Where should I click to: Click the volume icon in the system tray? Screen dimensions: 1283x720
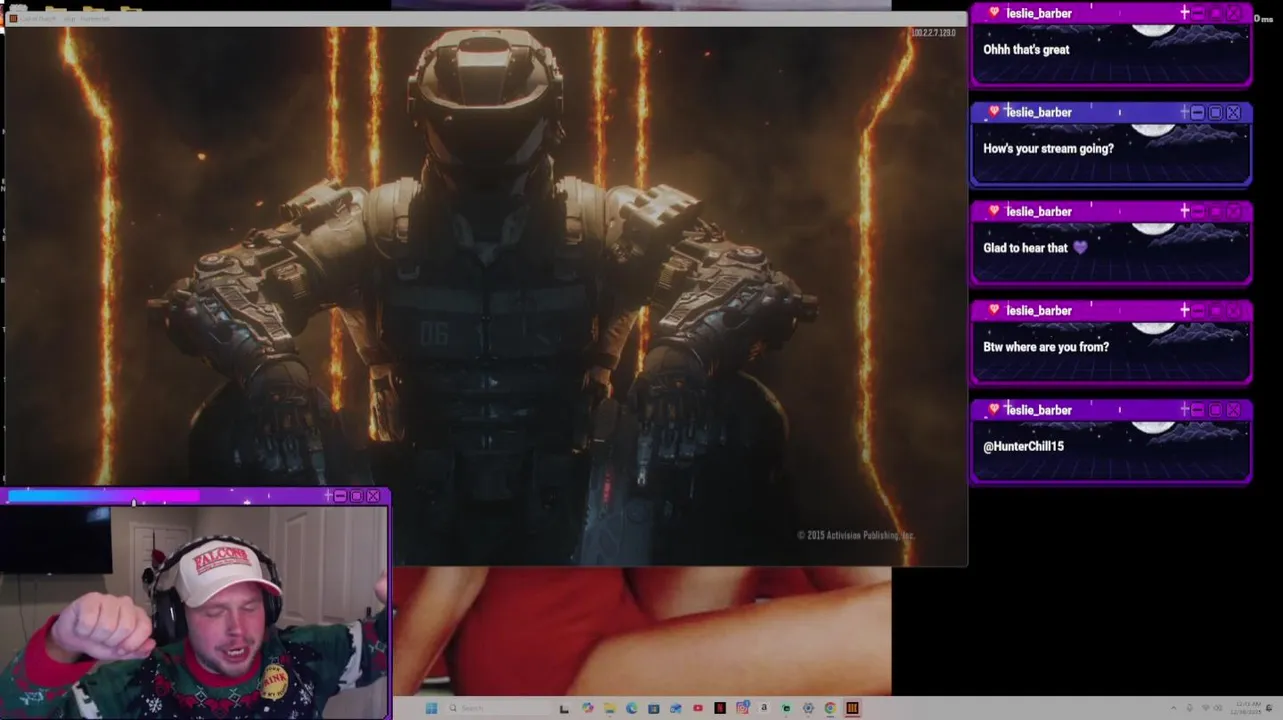1218,708
